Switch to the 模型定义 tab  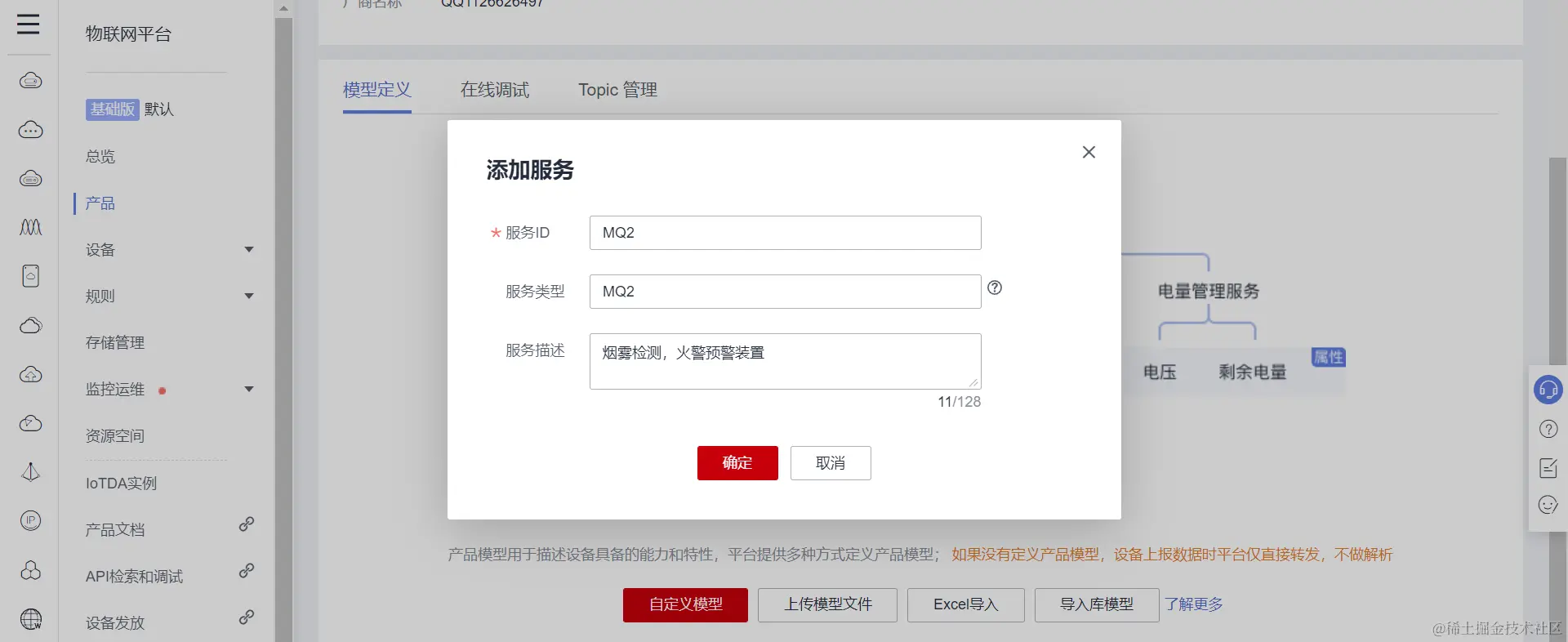[377, 90]
